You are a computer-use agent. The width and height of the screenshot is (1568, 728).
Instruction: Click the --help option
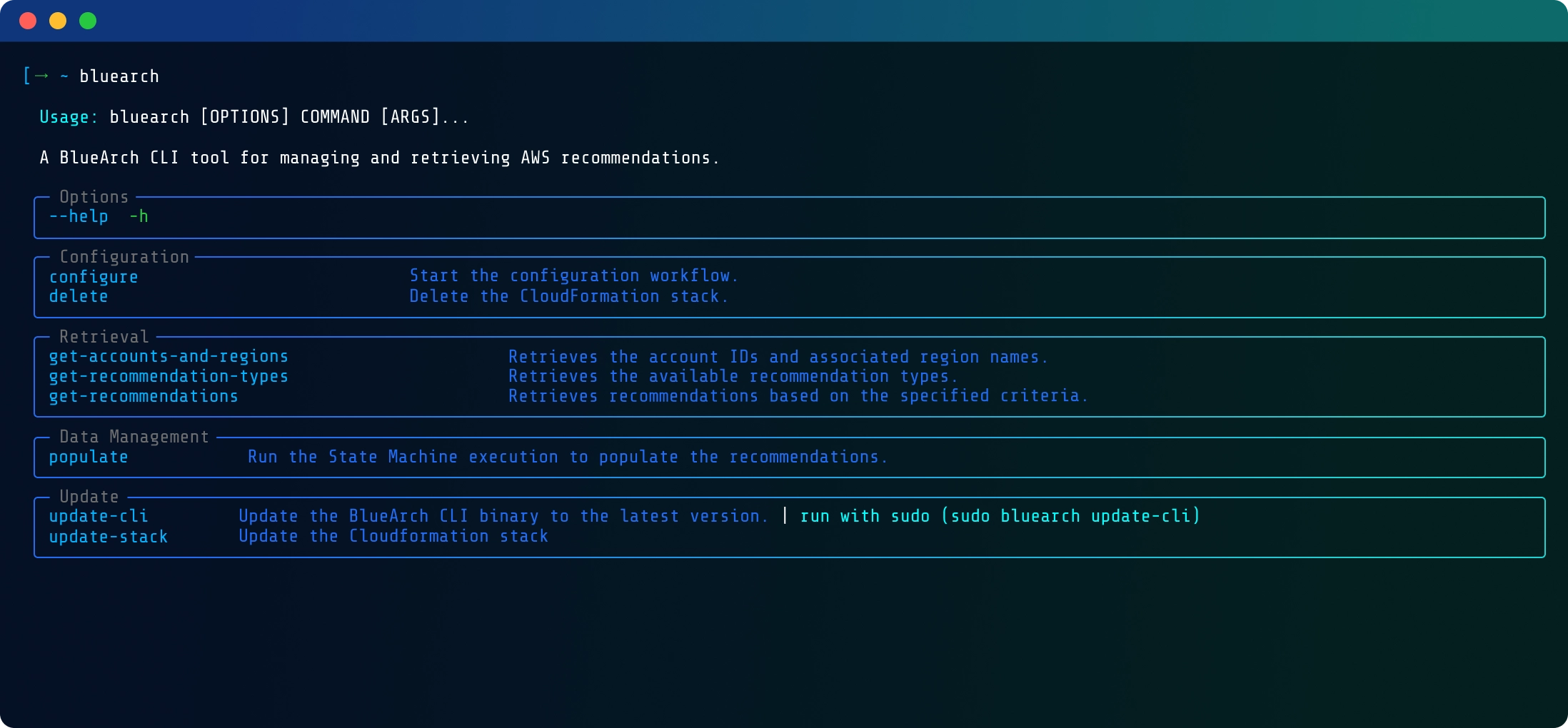pyautogui.click(x=78, y=216)
